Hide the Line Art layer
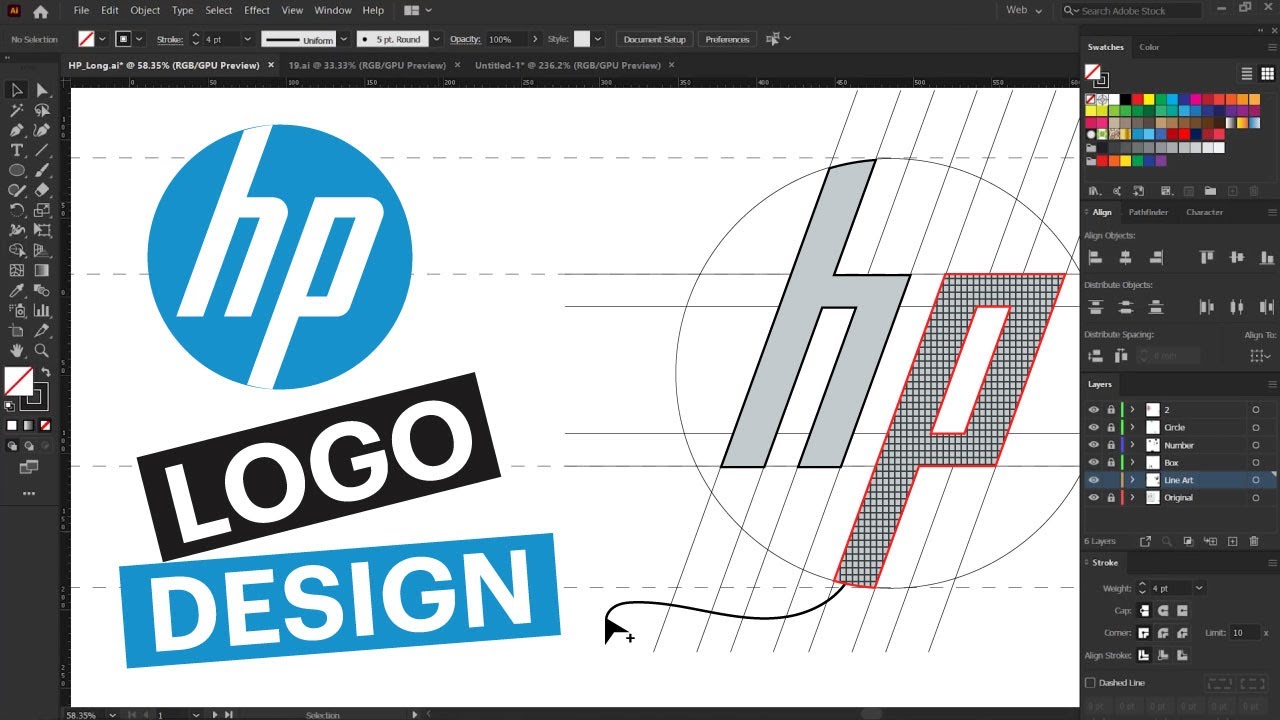This screenshot has height=720, width=1280. [1094, 480]
